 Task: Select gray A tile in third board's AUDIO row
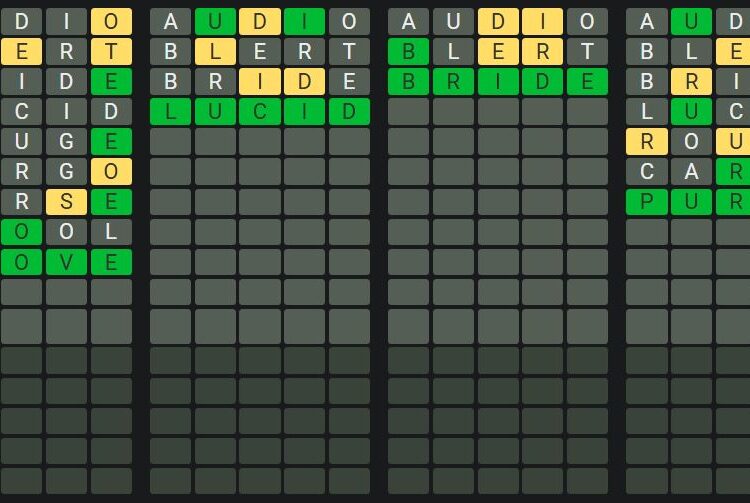click(x=408, y=21)
